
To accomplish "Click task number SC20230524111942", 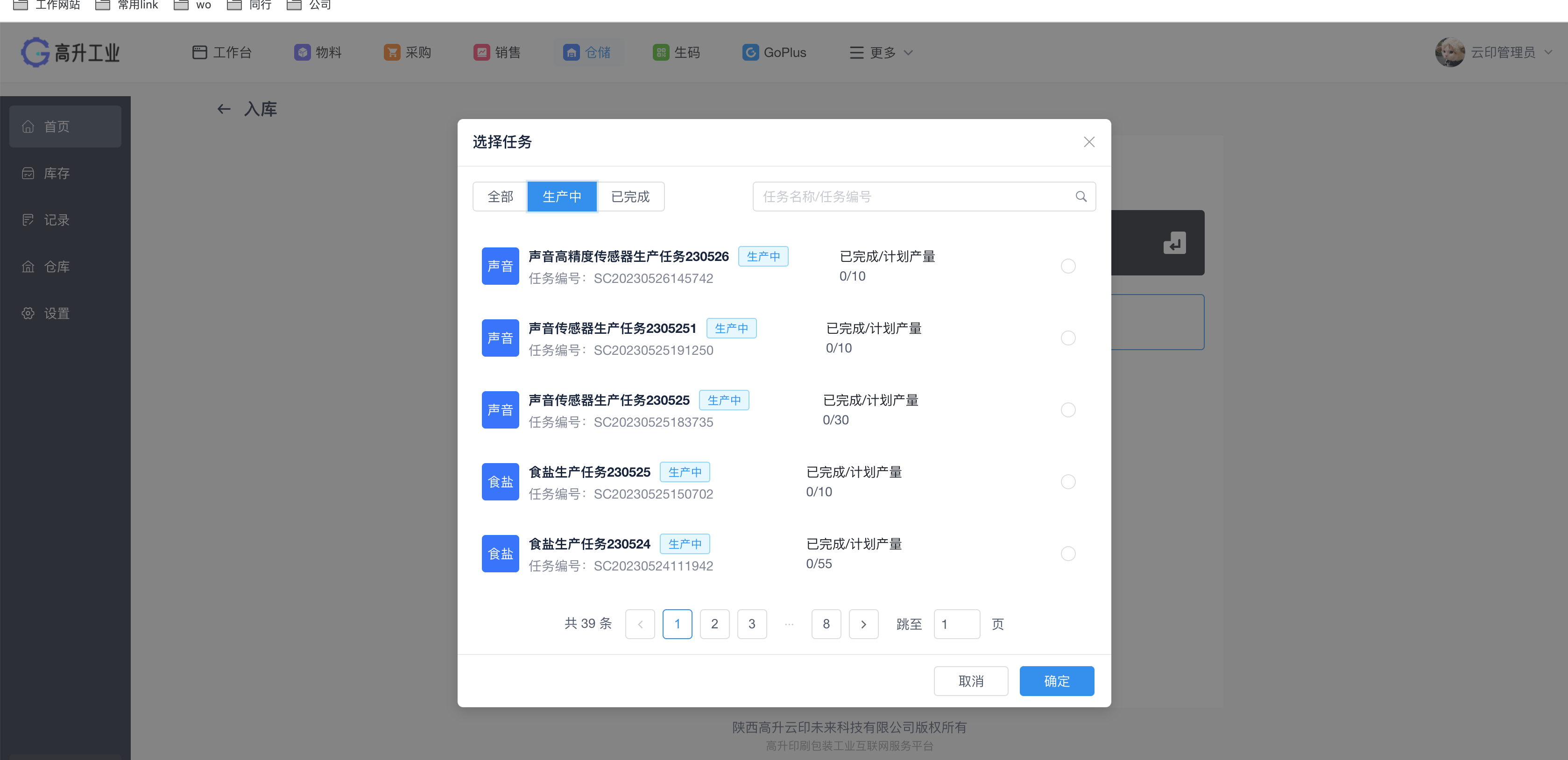I will click(x=653, y=565).
